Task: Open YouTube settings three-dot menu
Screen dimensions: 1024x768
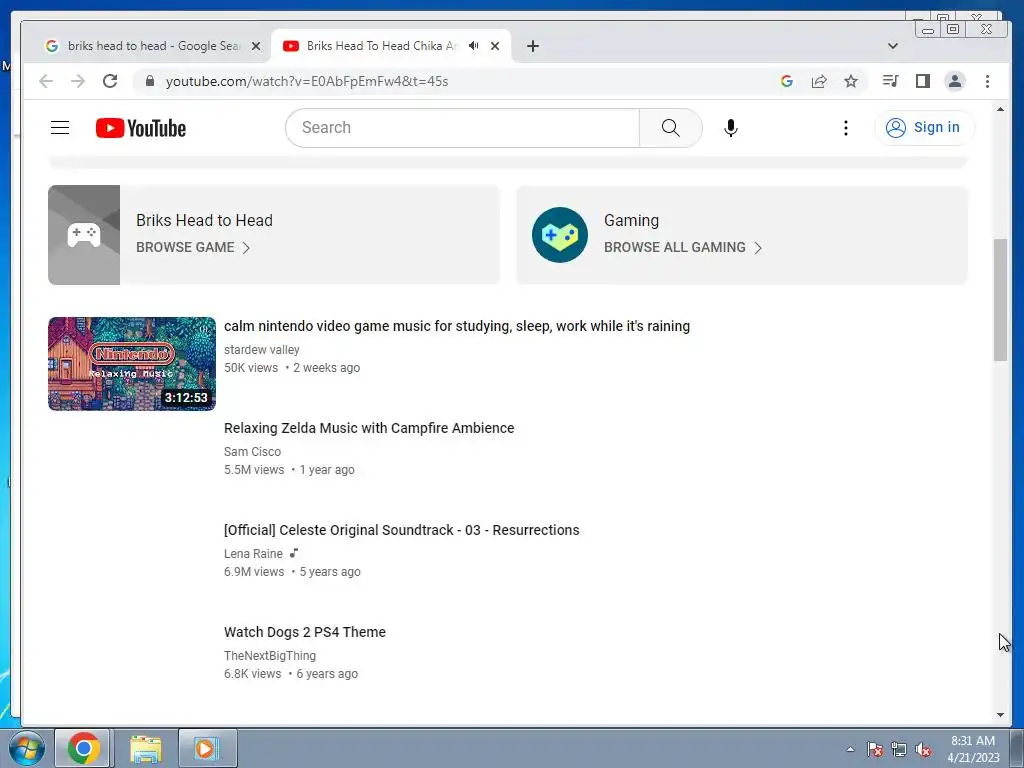Action: [x=846, y=128]
